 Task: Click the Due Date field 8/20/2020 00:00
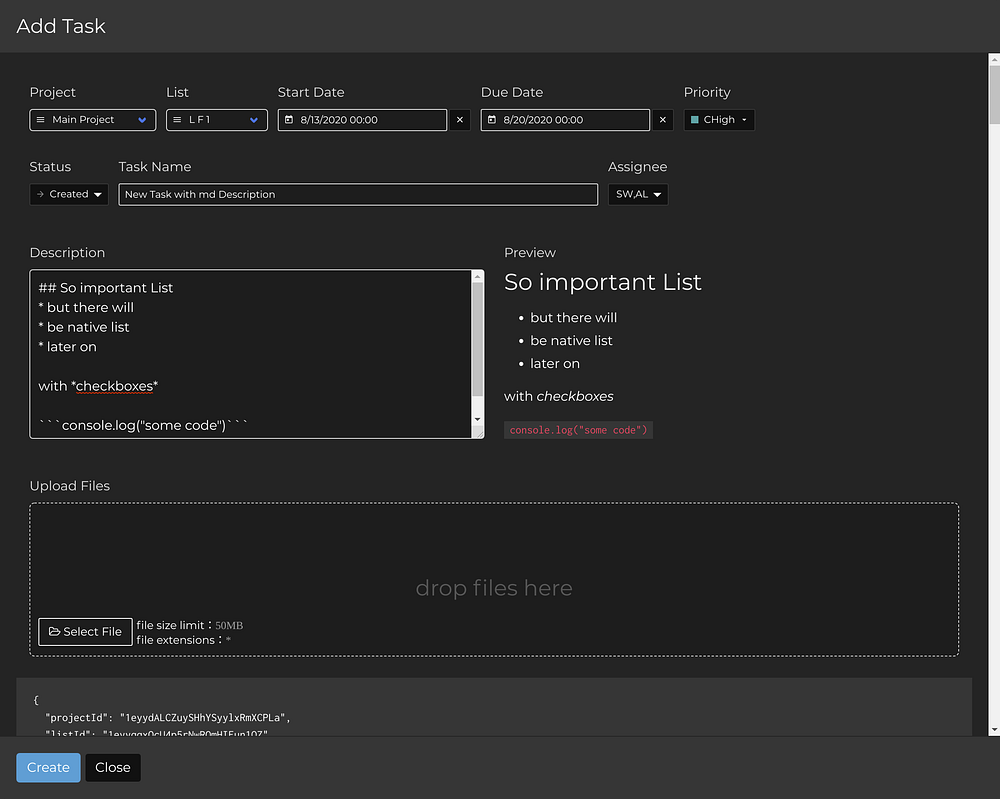[x=565, y=120]
